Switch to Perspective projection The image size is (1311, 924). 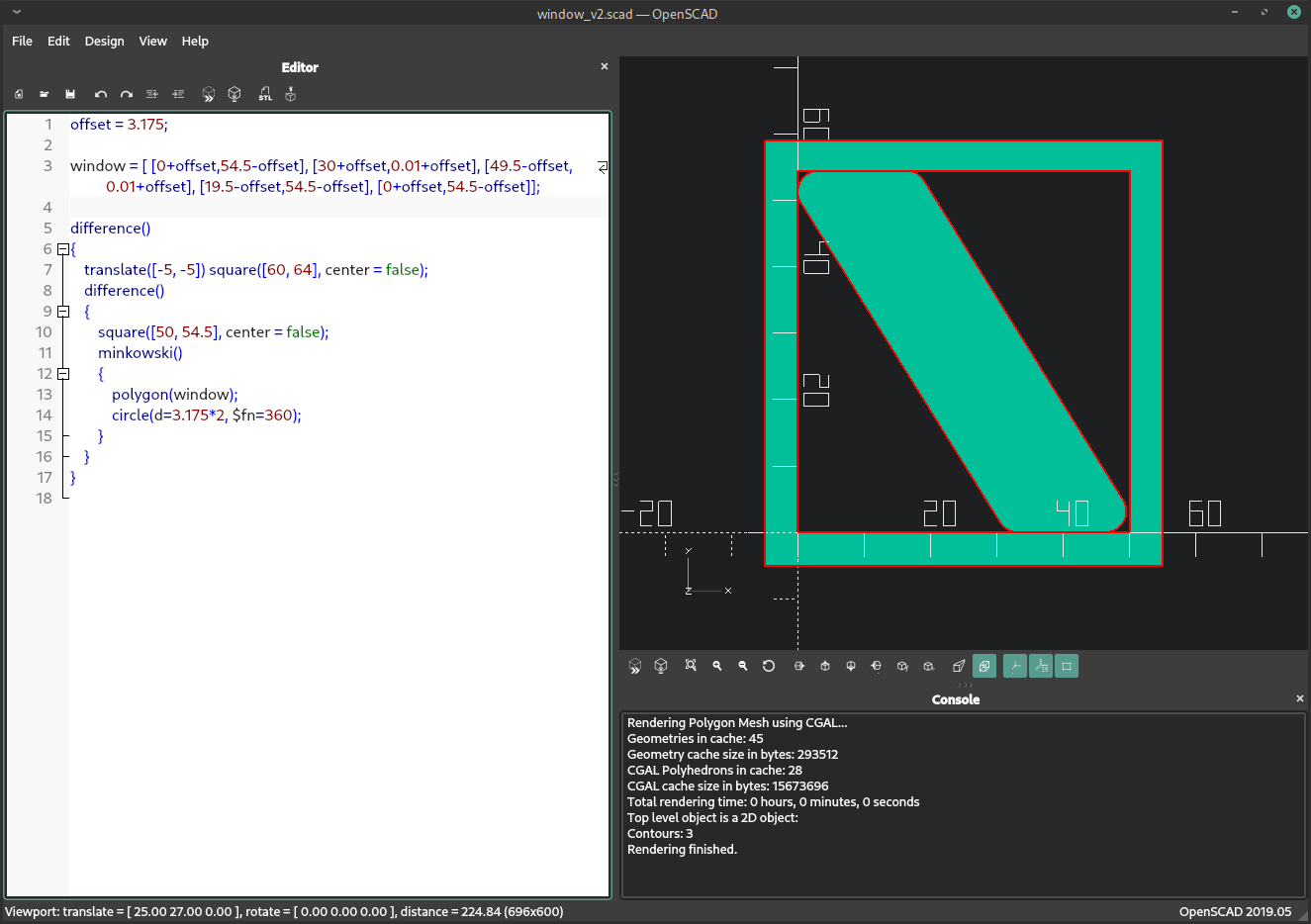click(958, 666)
